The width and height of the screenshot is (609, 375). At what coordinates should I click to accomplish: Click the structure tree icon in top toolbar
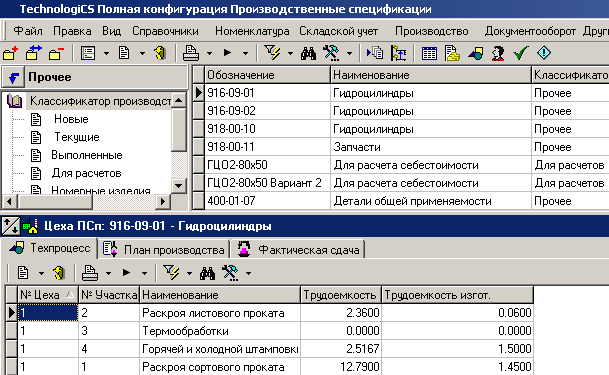tap(398, 53)
